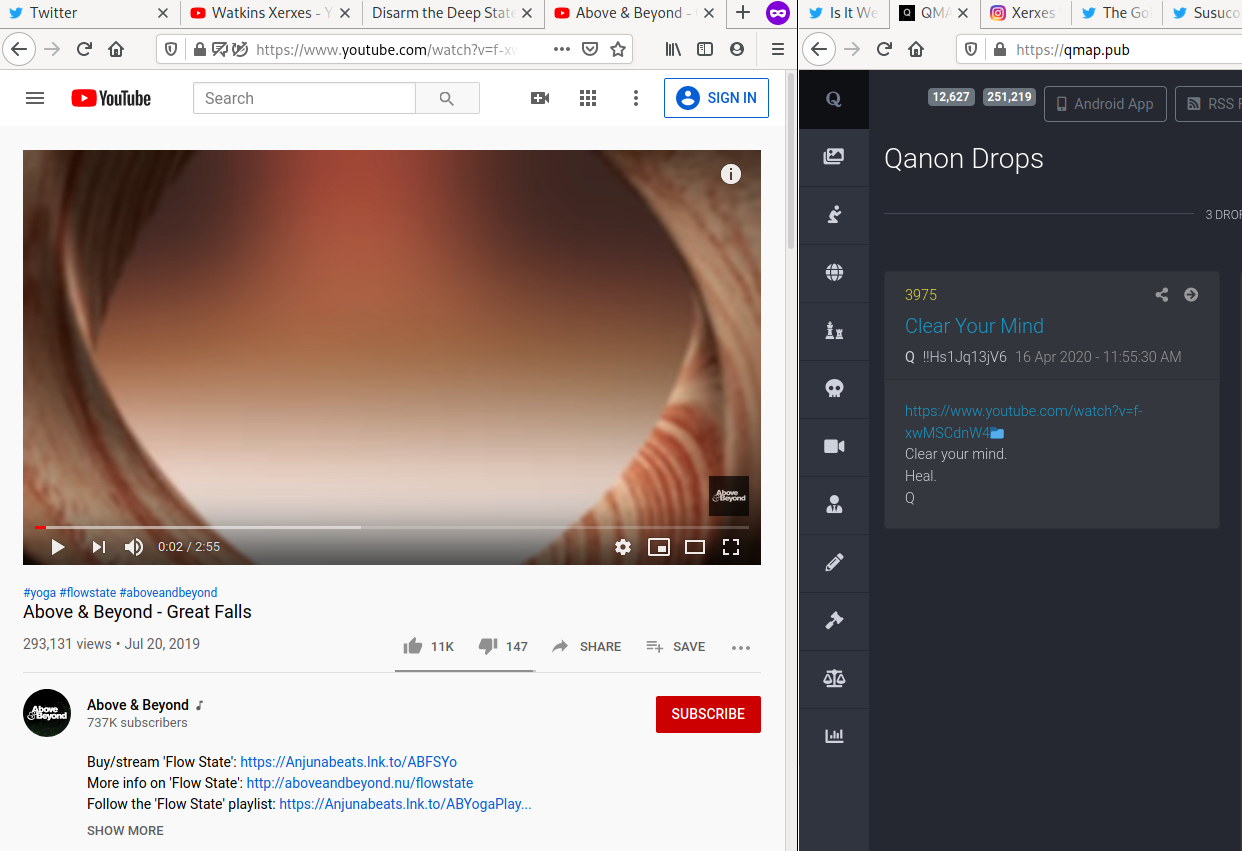This screenshot has width=1242, height=851.
Task: Open the Android App button on qmap
Action: (x=1105, y=104)
